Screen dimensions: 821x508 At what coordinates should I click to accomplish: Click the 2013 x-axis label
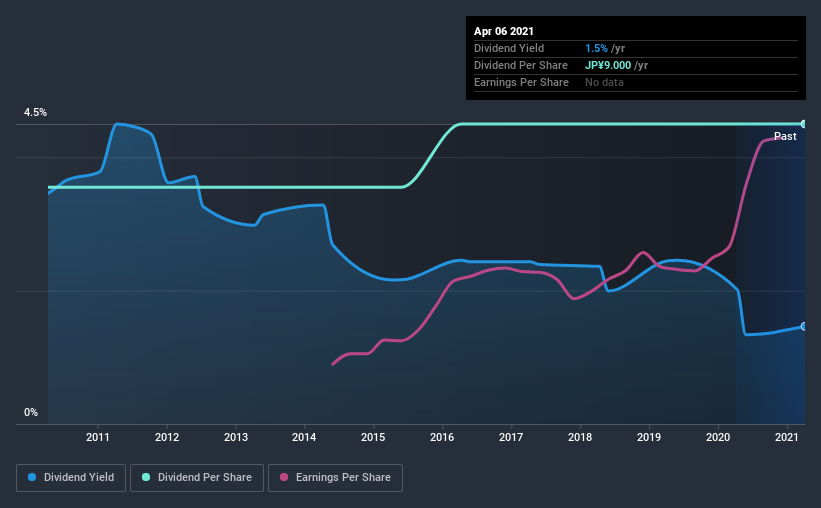(236, 437)
